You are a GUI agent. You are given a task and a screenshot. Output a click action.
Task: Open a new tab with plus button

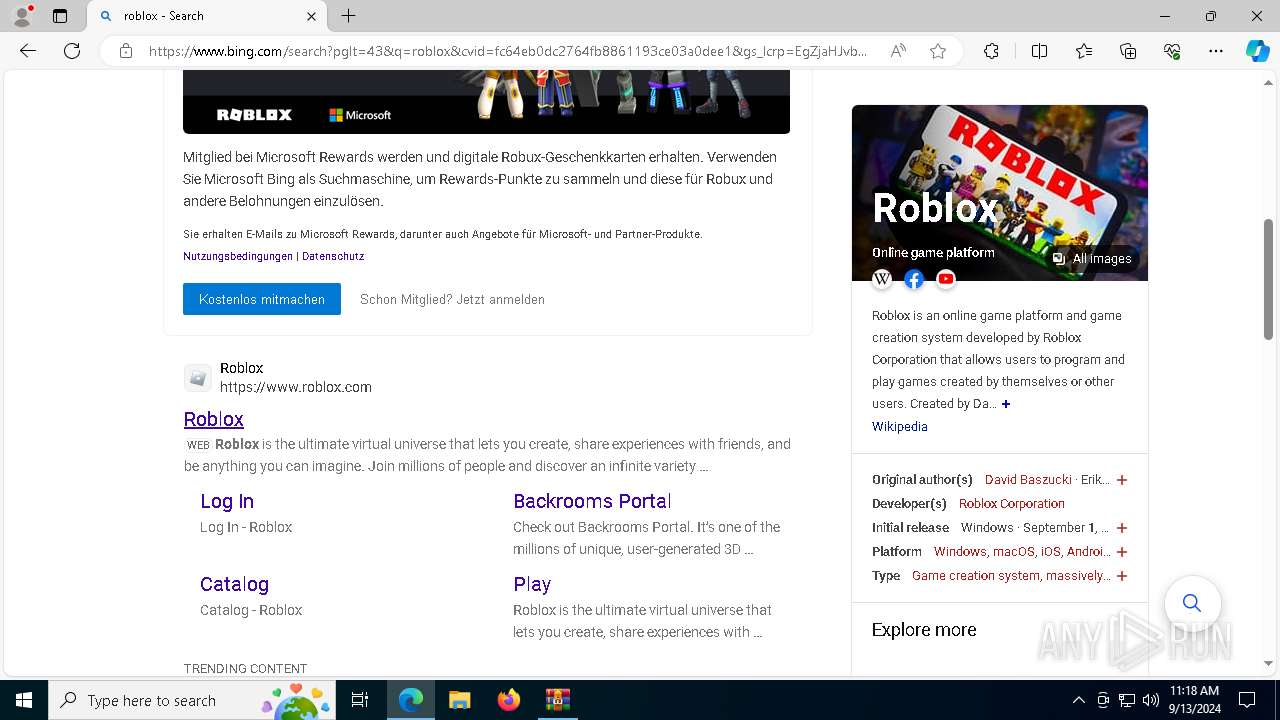(x=348, y=16)
